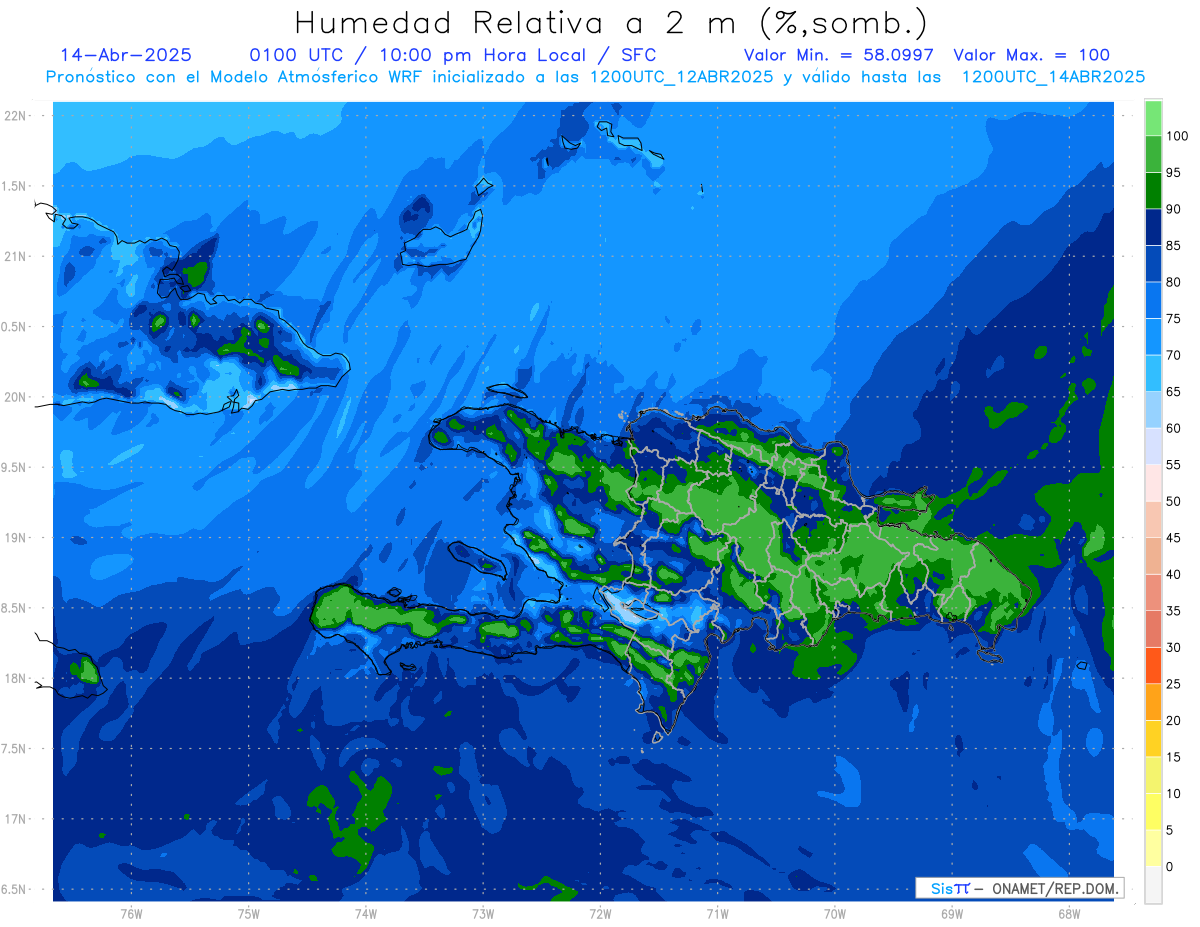Click the '72W' longitude label
This screenshot has width=1200, height=927.
pos(600,913)
